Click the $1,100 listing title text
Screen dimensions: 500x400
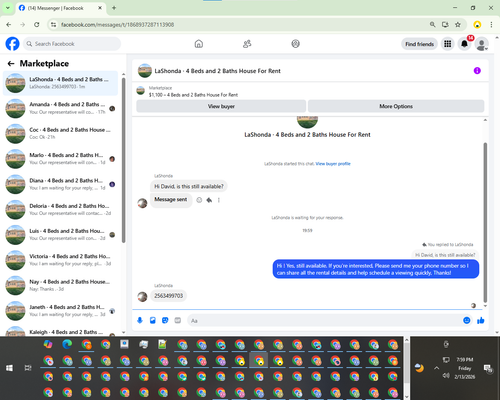193,95
